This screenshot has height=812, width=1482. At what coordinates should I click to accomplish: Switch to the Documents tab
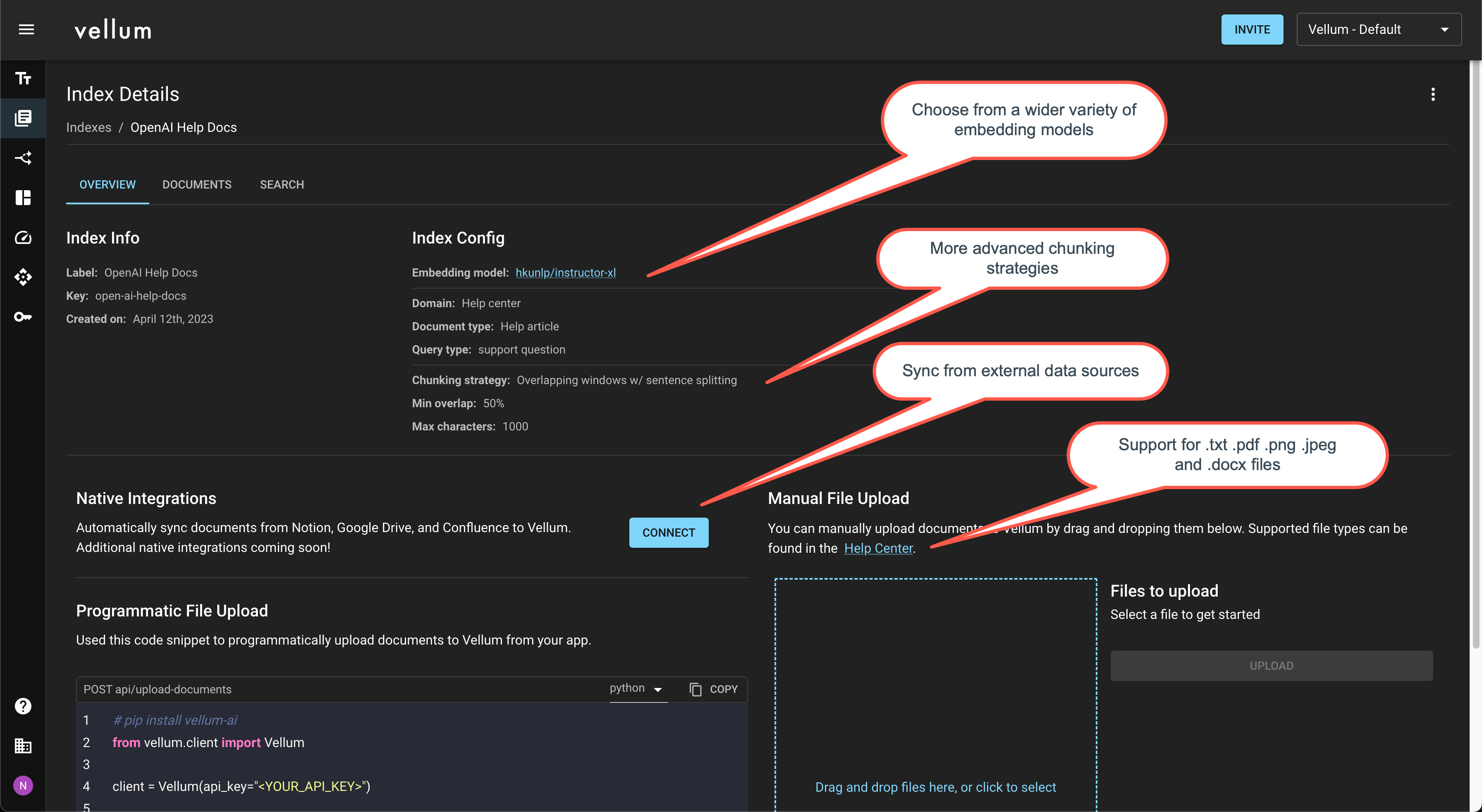point(197,184)
